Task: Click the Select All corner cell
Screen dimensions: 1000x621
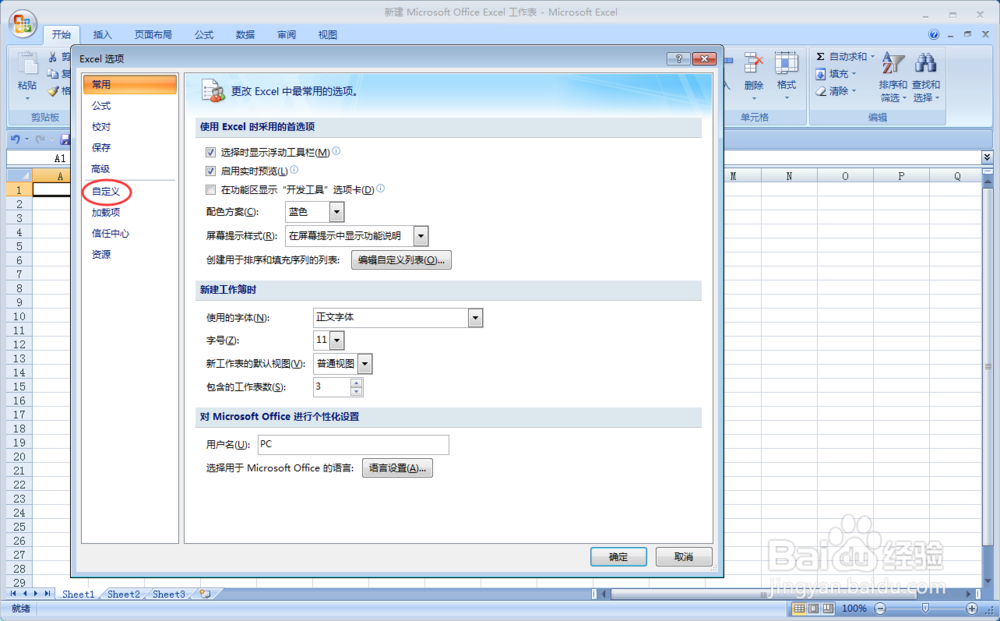Action: tap(19, 175)
